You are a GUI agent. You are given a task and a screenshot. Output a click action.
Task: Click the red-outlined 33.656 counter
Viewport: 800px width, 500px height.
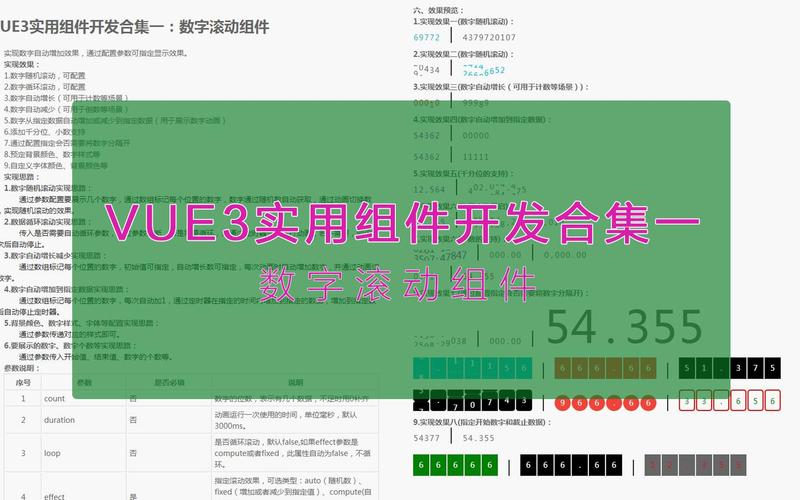pyautogui.click(x=730, y=401)
